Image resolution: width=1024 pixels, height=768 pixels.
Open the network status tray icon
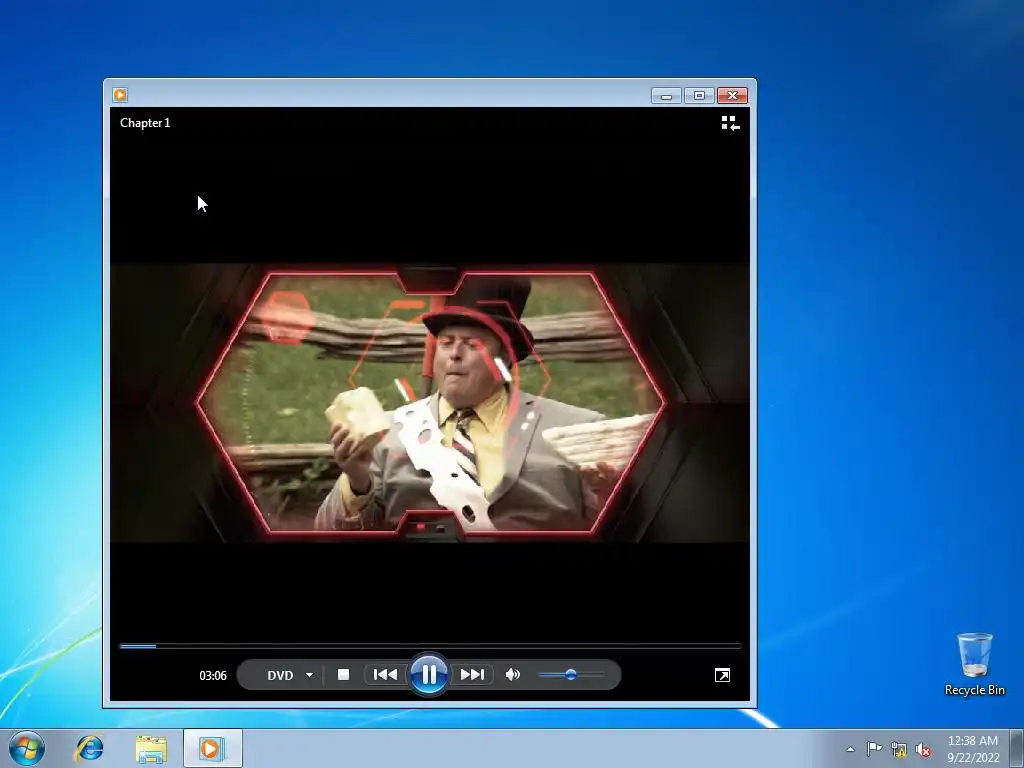tap(899, 750)
